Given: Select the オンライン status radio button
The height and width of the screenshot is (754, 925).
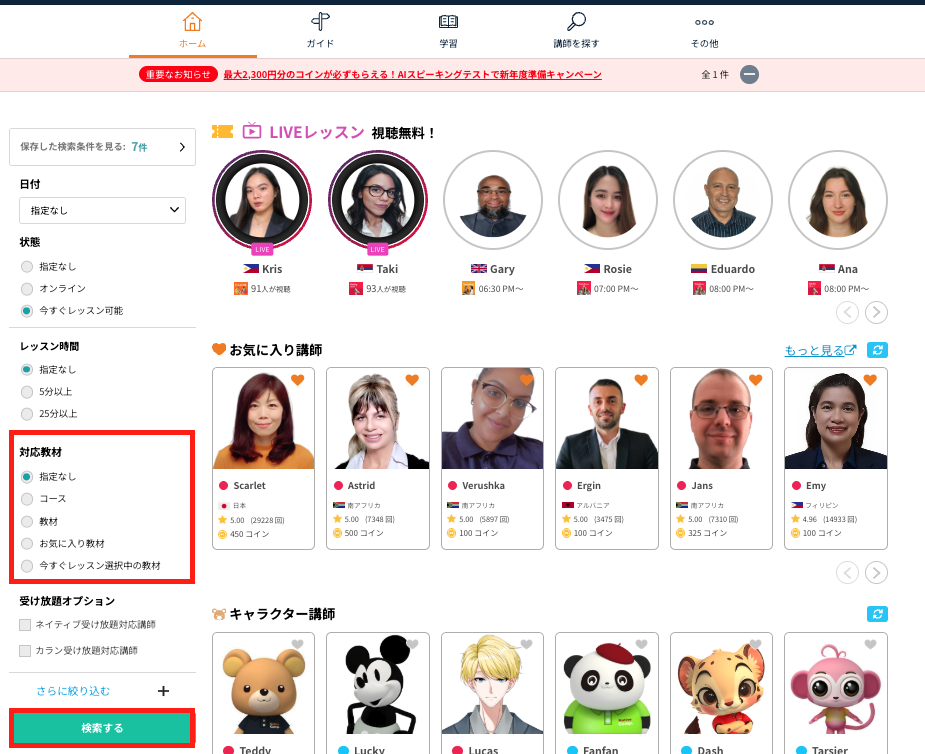Looking at the screenshot, I should click(x=27, y=289).
